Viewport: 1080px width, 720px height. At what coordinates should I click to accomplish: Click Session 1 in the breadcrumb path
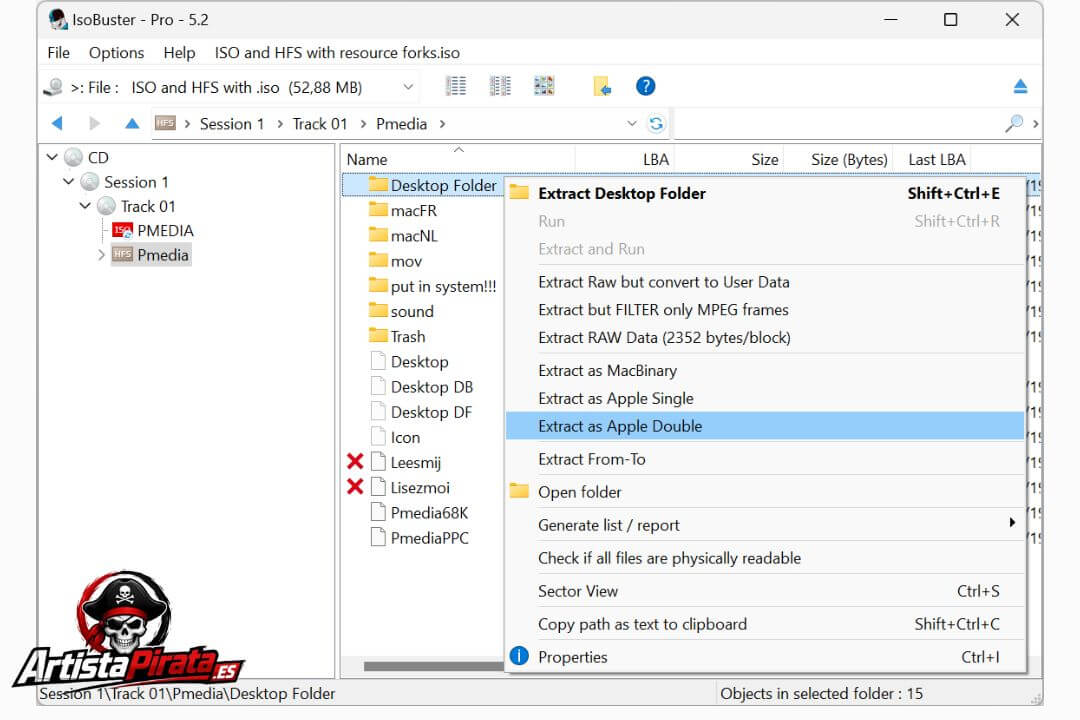pos(232,124)
